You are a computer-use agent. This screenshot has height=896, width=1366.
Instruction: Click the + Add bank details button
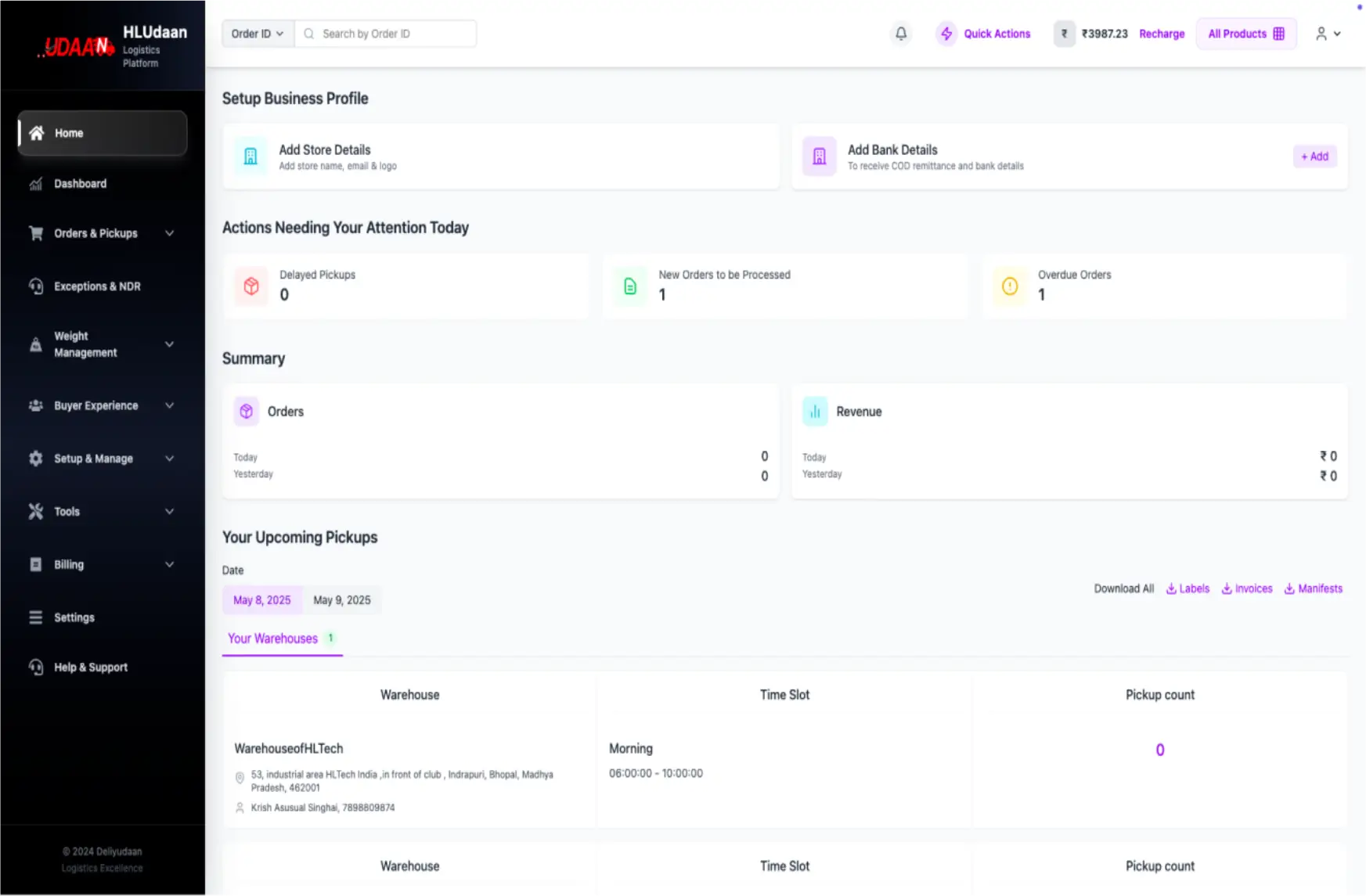(x=1315, y=157)
